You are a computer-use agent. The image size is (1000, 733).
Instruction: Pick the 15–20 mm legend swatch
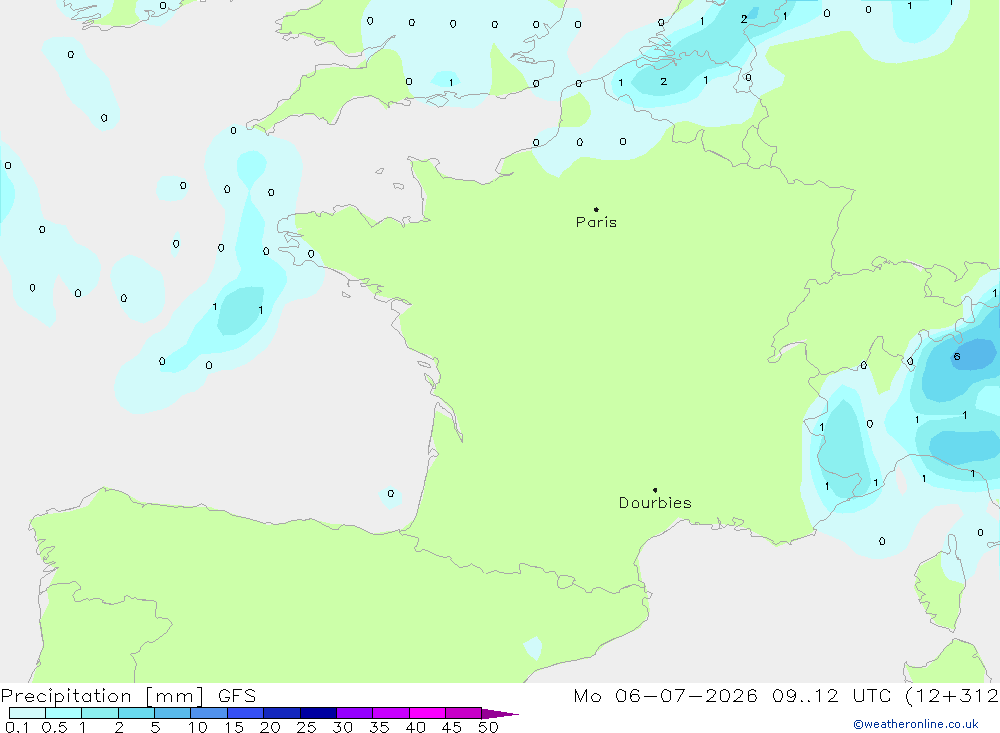(246, 713)
